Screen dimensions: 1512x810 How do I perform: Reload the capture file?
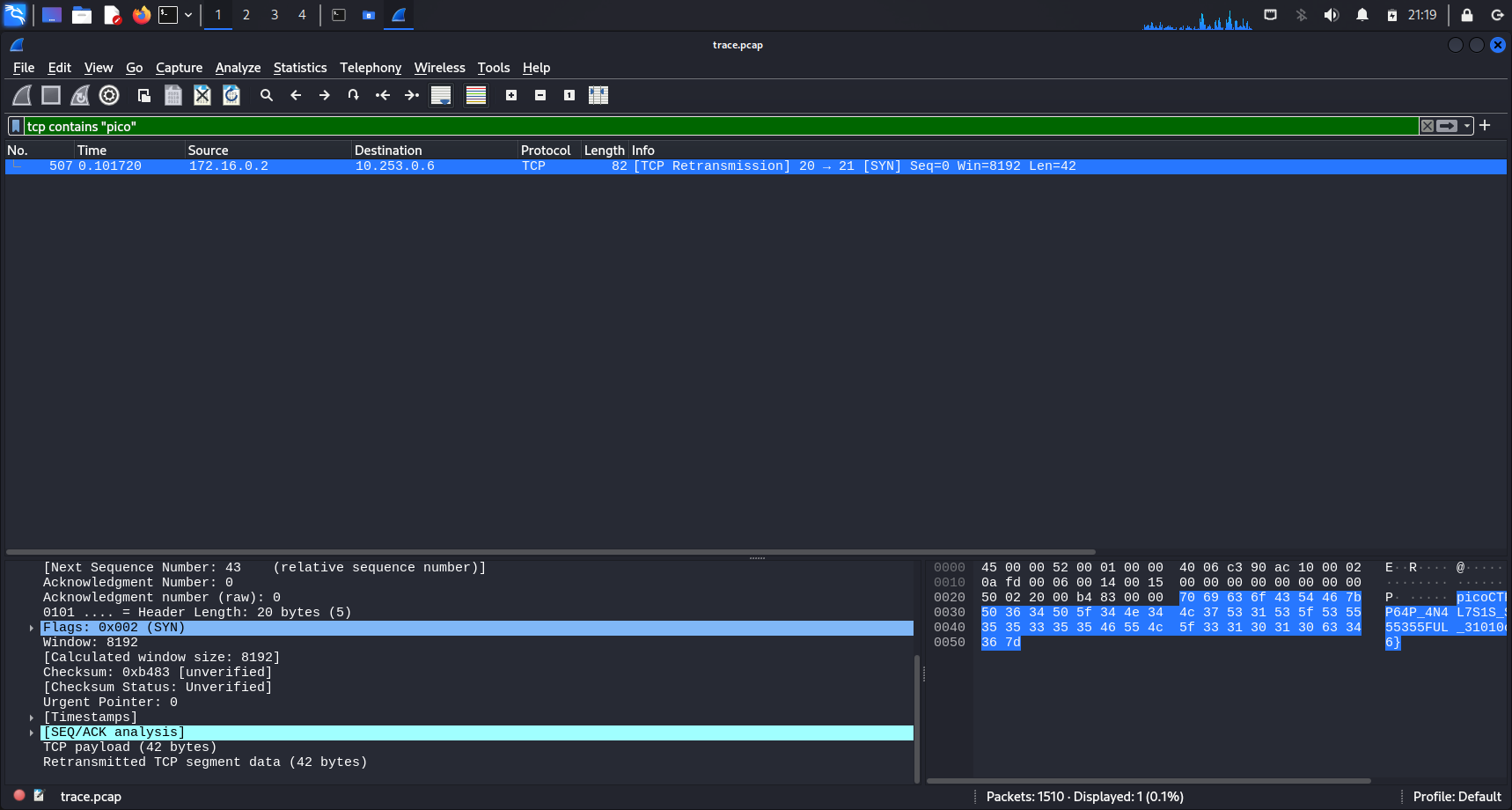click(231, 95)
